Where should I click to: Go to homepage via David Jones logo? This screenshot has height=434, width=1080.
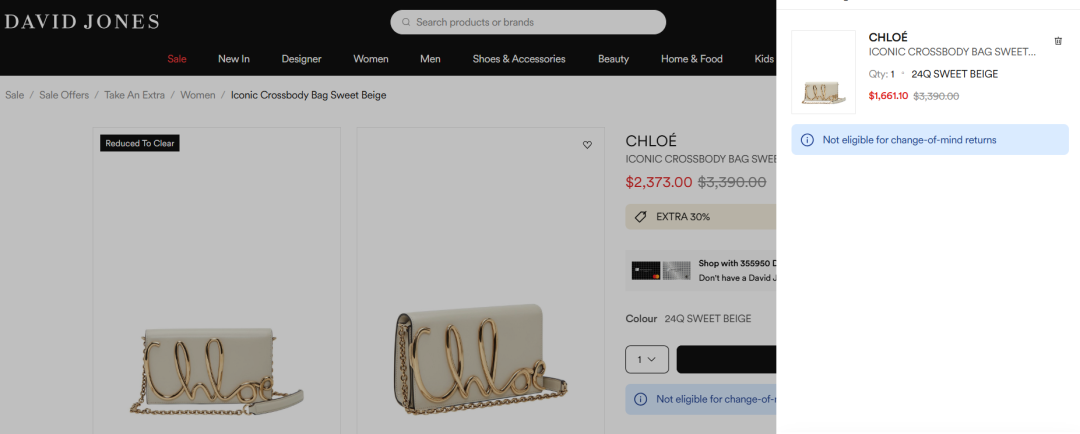(81, 21)
